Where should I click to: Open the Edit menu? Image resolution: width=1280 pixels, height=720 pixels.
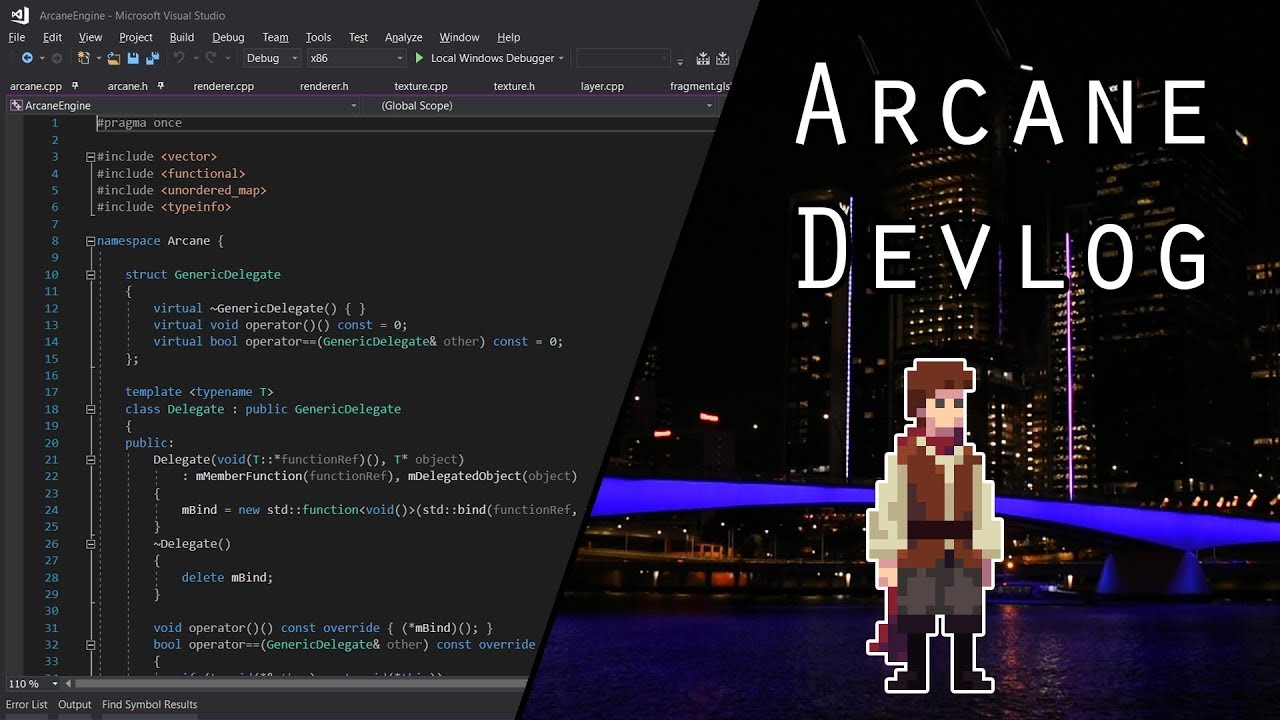pyautogui.click(x=52, y=37)
